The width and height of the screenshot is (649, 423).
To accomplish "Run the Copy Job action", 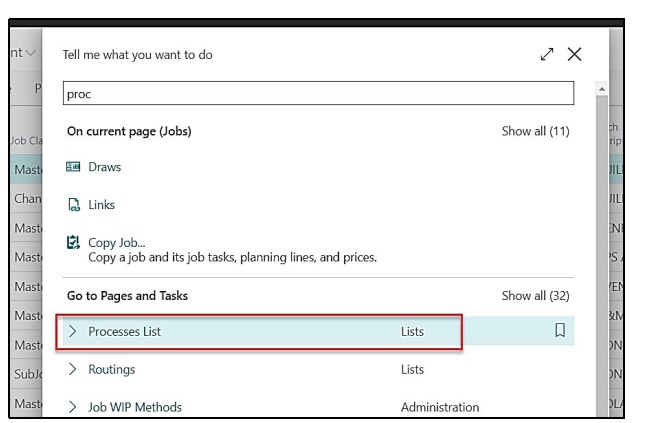I will coord(117,243).
